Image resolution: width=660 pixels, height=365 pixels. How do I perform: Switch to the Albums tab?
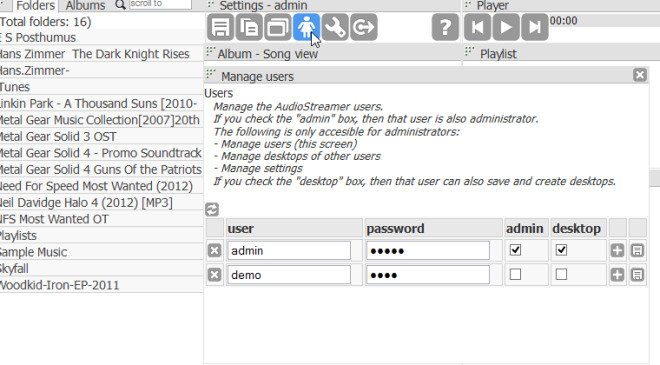(85, 5)
